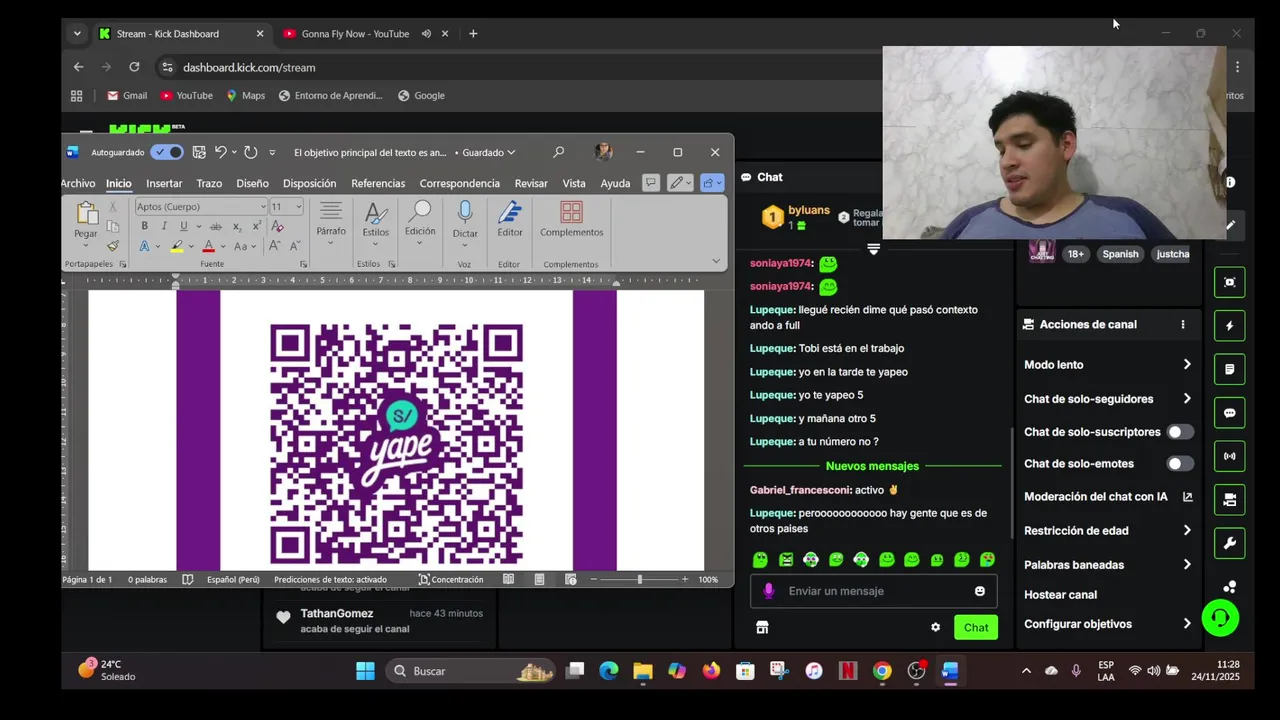Expand Palabras baneadas option
This screenshot has width=1280, height=720.
click(1187, 565)
